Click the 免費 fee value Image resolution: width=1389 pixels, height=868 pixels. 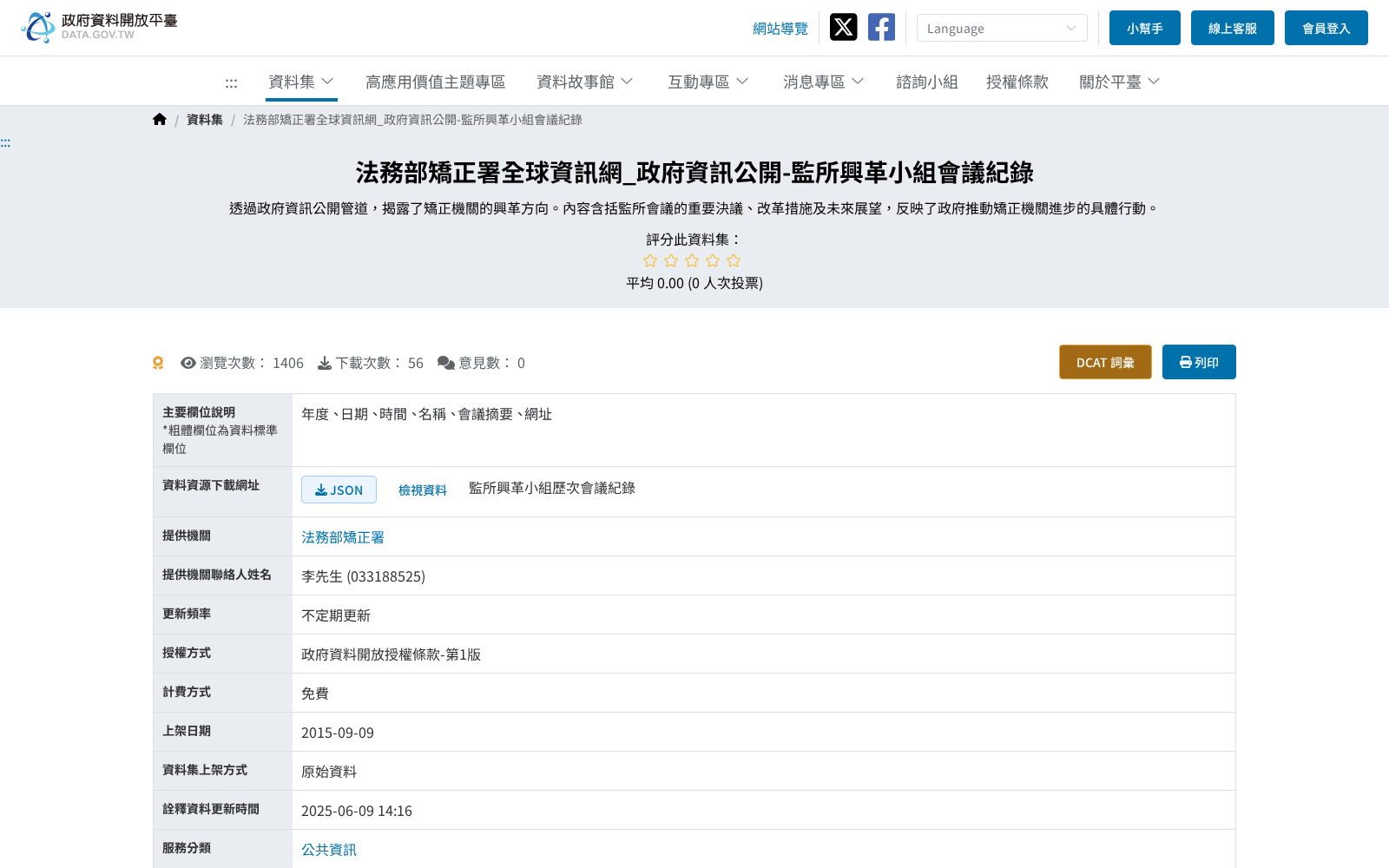tap(315, 694)
